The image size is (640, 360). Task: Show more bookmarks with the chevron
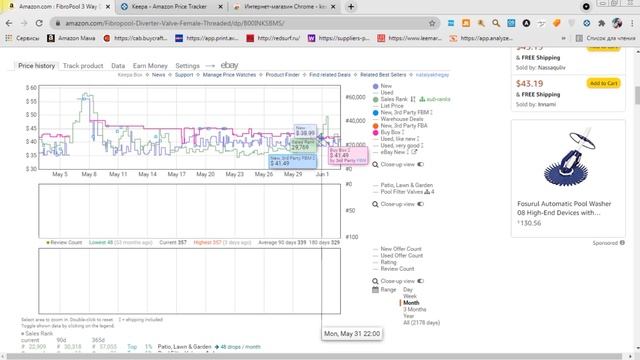tap(564, 38)
